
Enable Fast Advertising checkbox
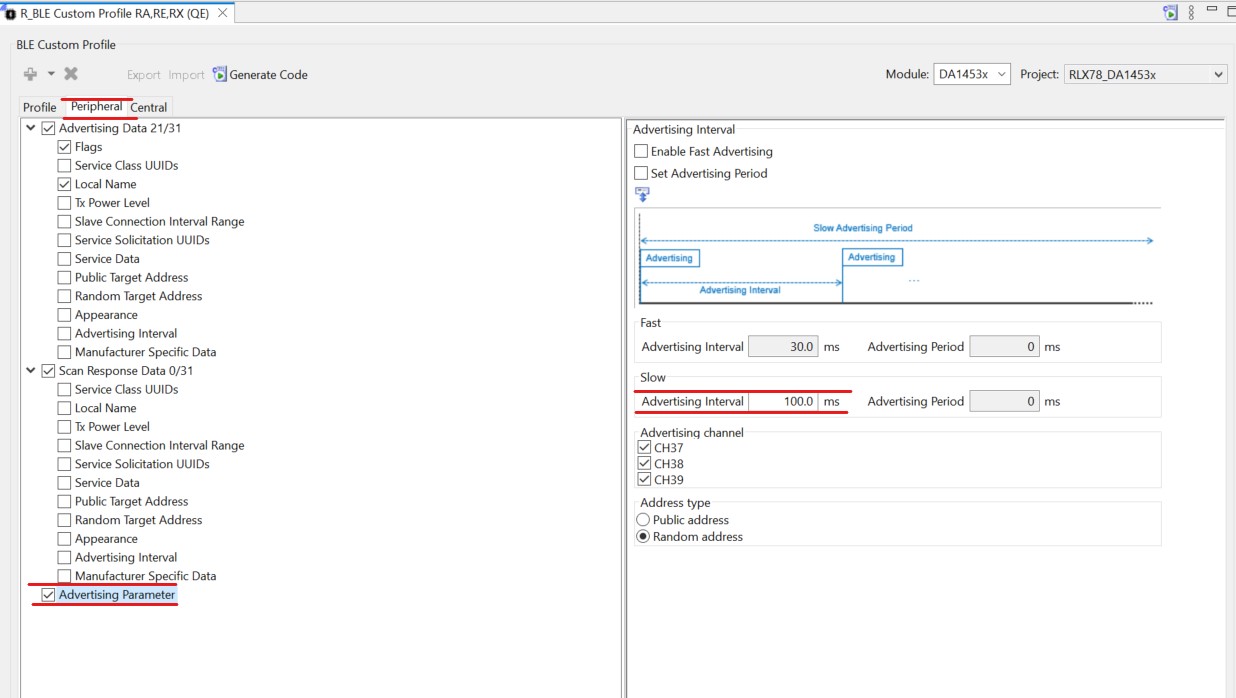641,151
